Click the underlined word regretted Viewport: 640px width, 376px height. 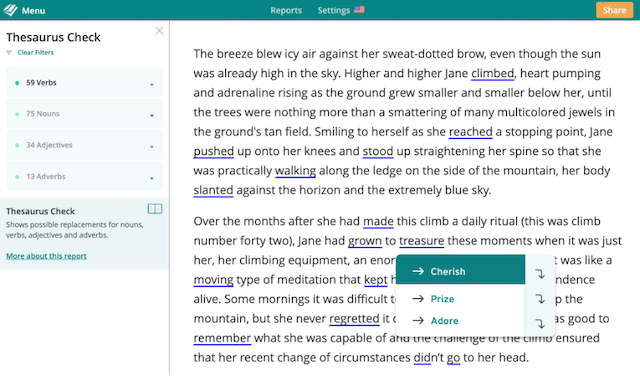[x=354, y=318]
